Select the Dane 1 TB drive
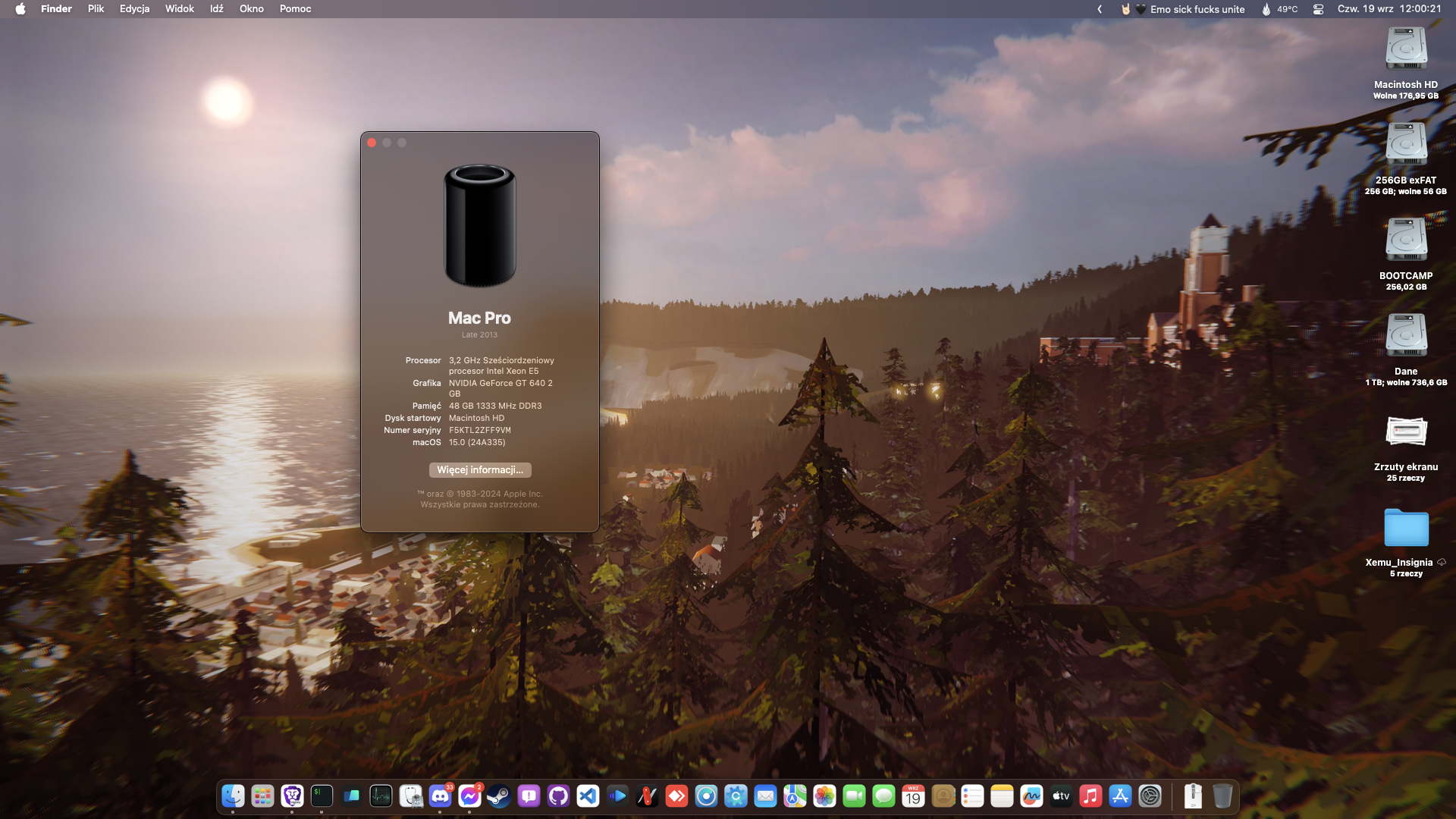Image resolution: width=1456 pixels, height=819 pixels. pos(1406,336)
